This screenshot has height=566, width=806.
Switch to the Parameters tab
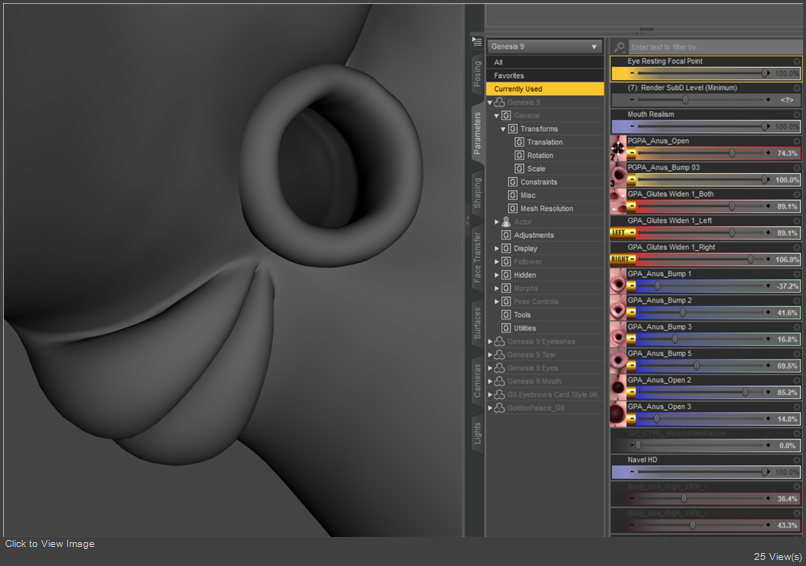[477, 134]
